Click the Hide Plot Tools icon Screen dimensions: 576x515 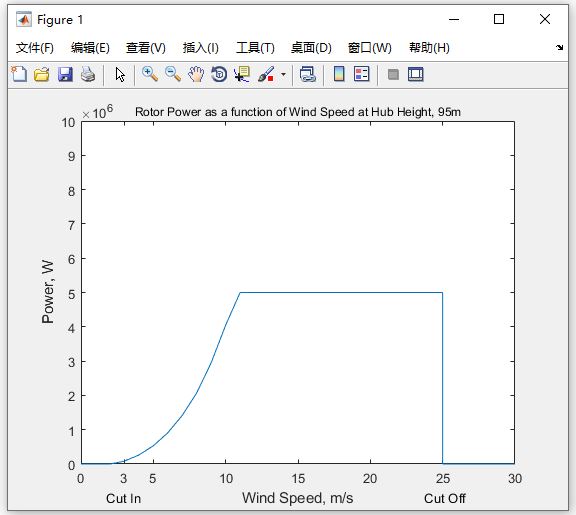pos(393,75)
